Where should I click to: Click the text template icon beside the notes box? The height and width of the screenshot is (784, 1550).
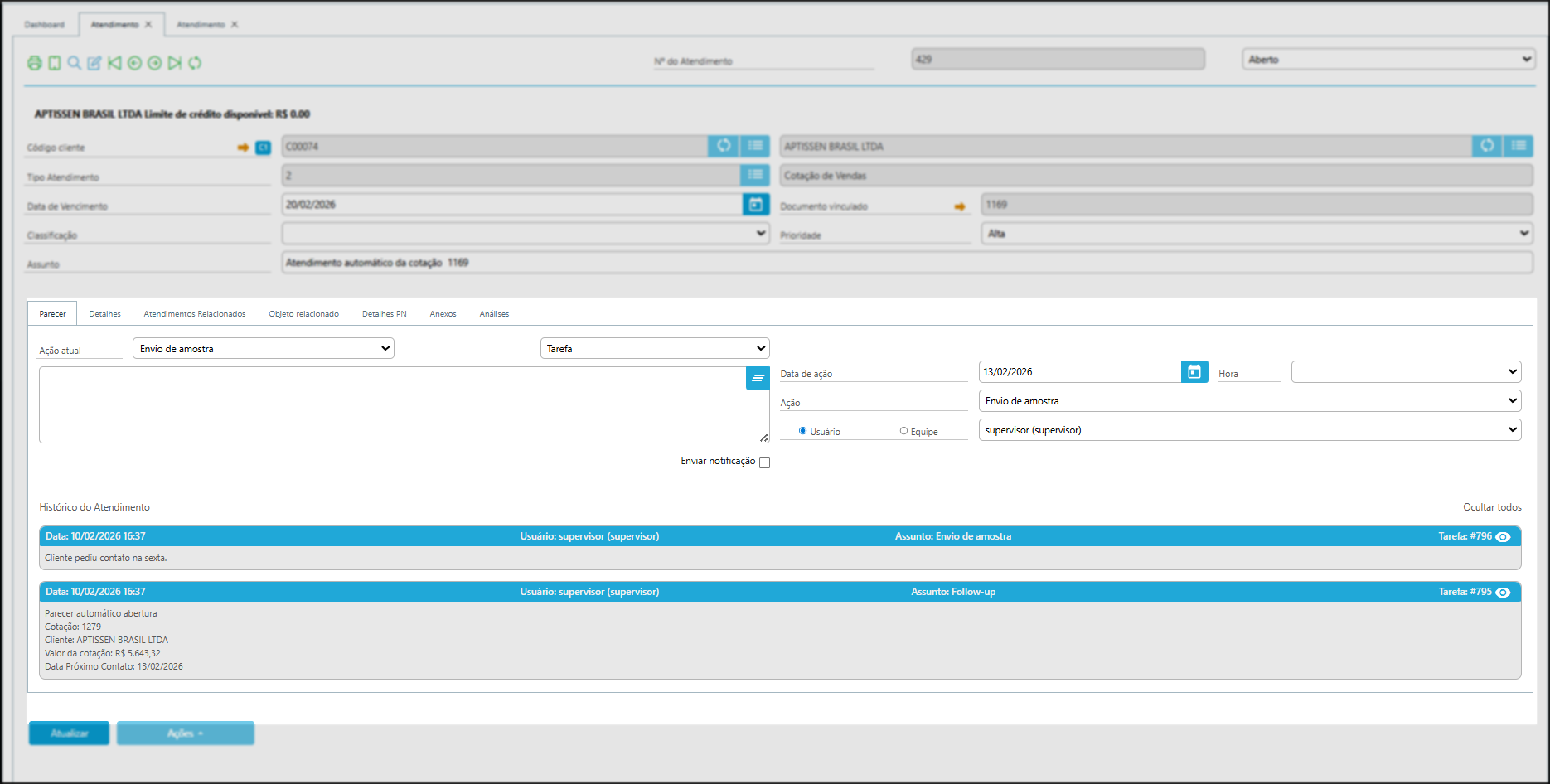[758, 378]
